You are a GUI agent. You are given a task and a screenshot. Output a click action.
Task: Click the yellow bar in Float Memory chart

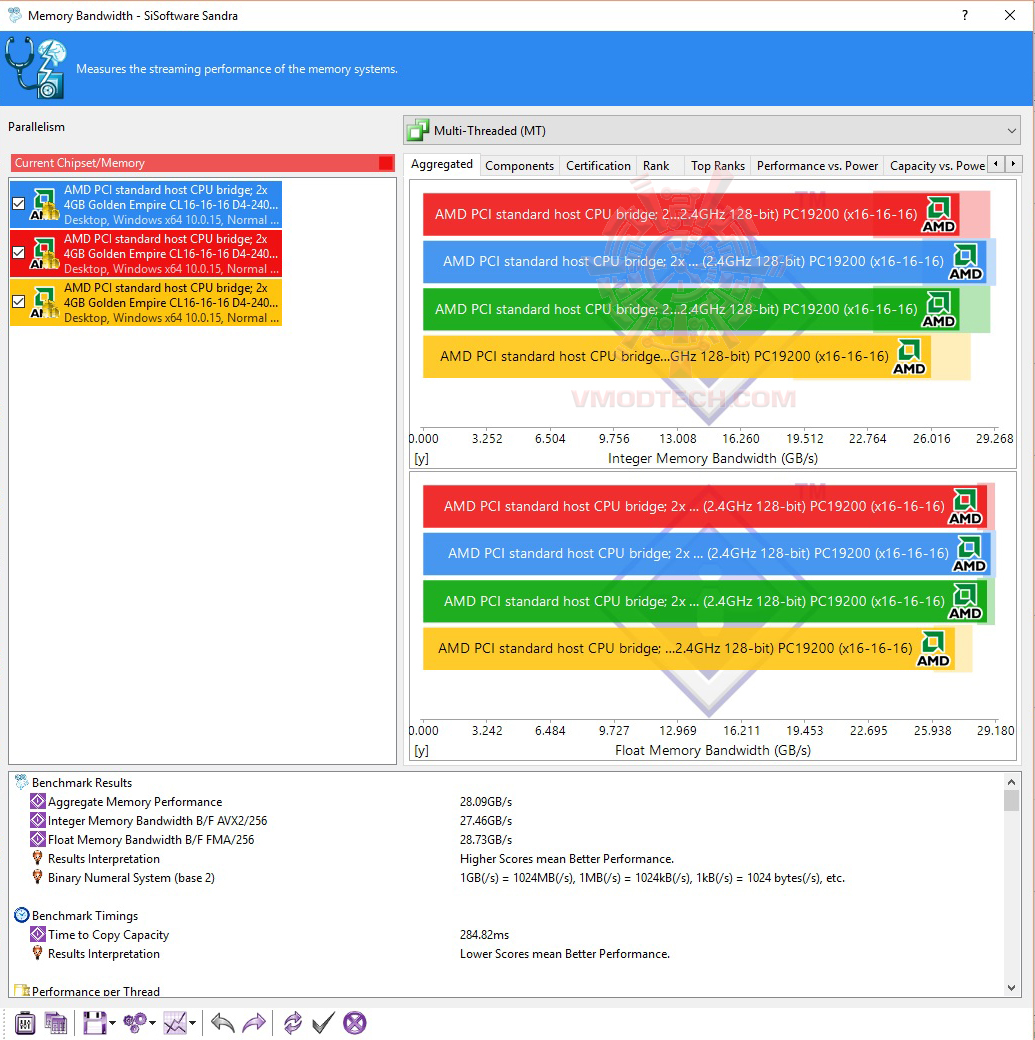689,649
